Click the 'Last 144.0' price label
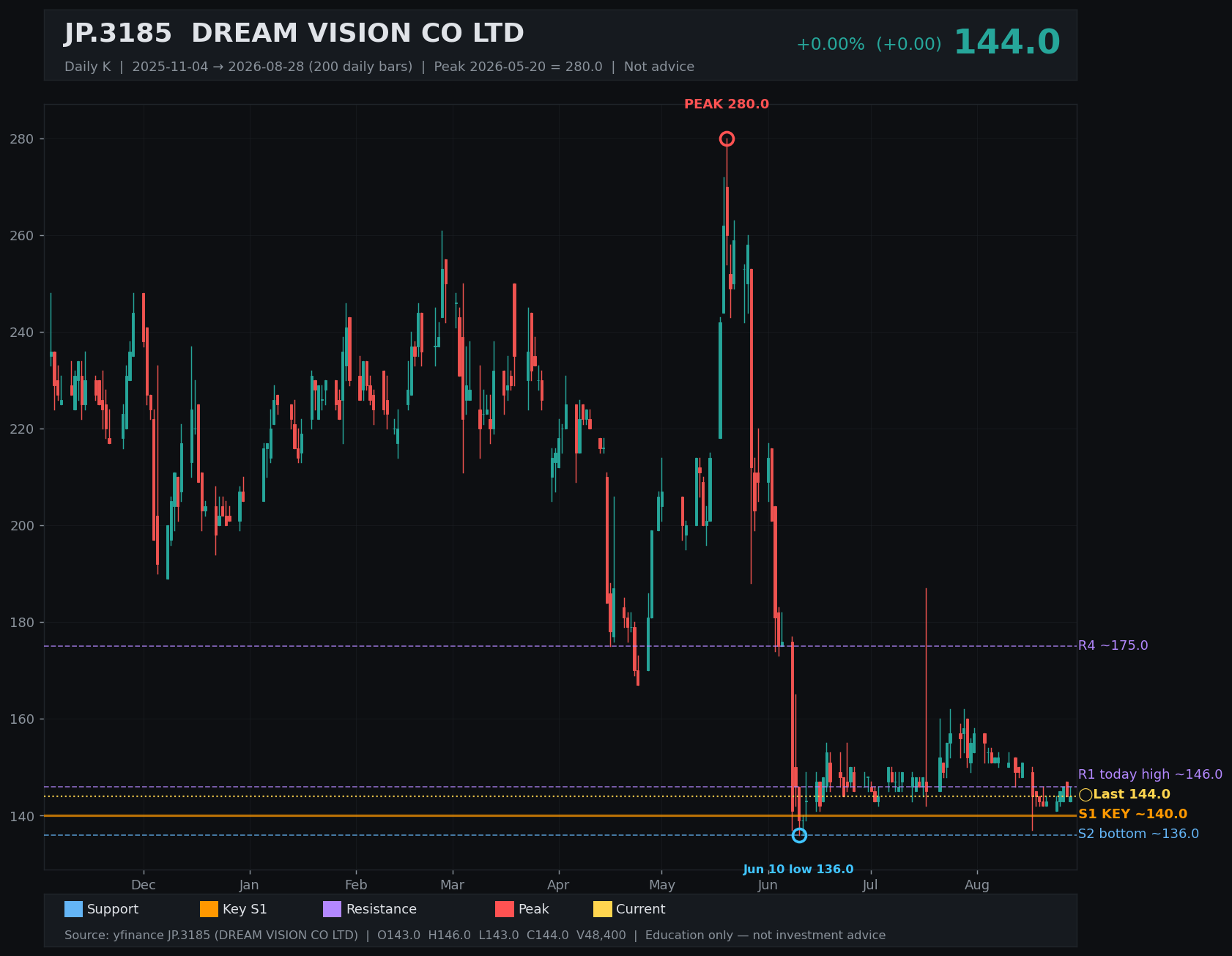Screen dimensions: 1232x956 point(1132,795)
